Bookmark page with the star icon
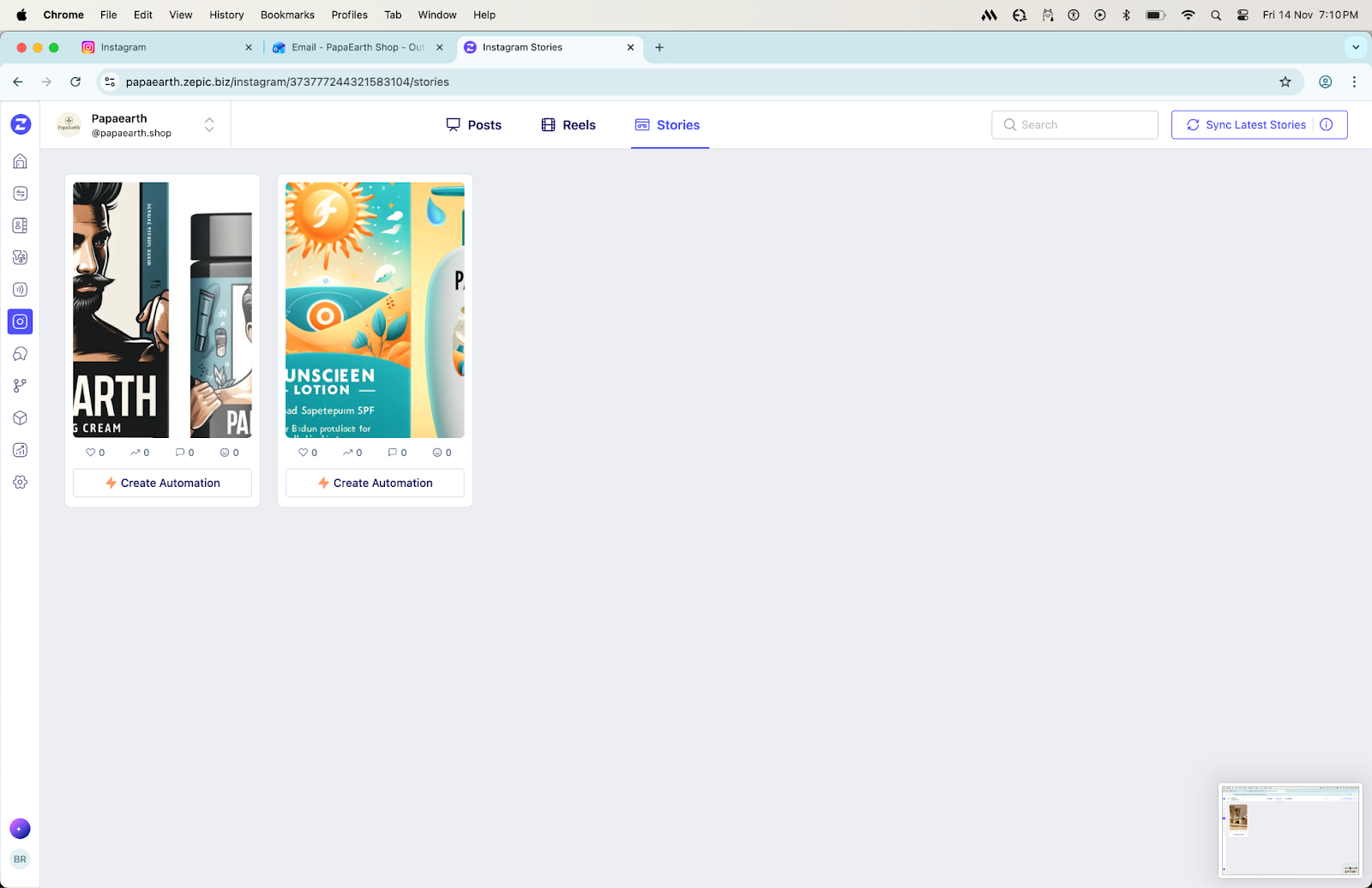This screenshot has width=1372, height=888. click(x=1285, y=82)
